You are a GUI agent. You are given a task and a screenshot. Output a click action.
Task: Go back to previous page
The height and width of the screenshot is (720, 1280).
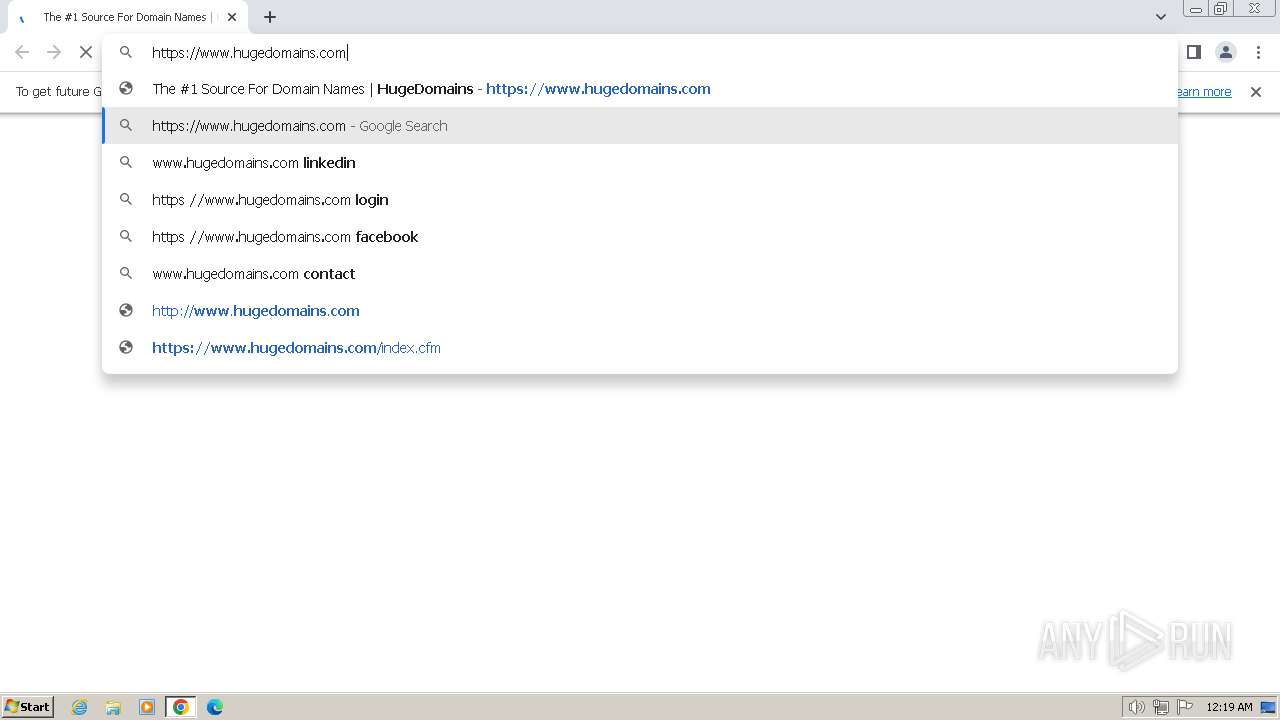coord(22,52)
